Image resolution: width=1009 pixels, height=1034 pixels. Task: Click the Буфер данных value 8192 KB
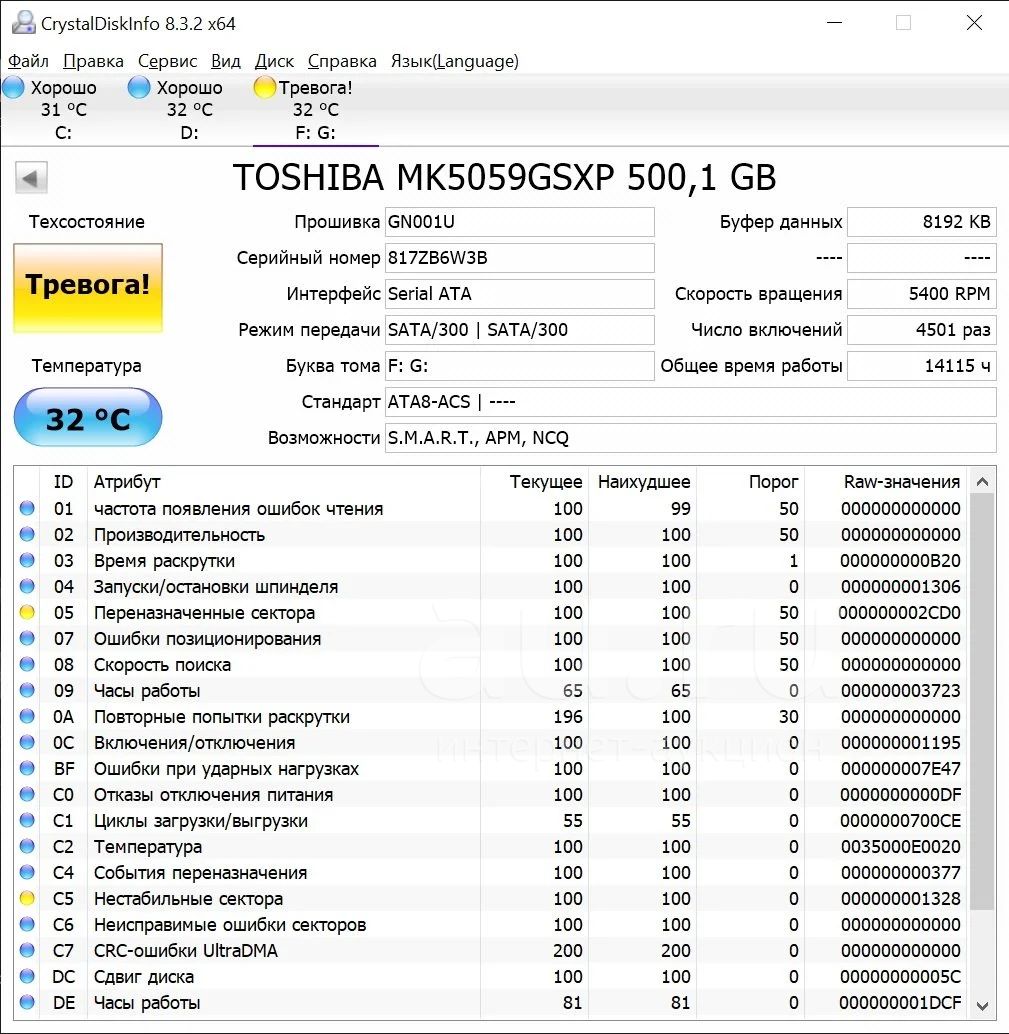[x=921, y=222]
